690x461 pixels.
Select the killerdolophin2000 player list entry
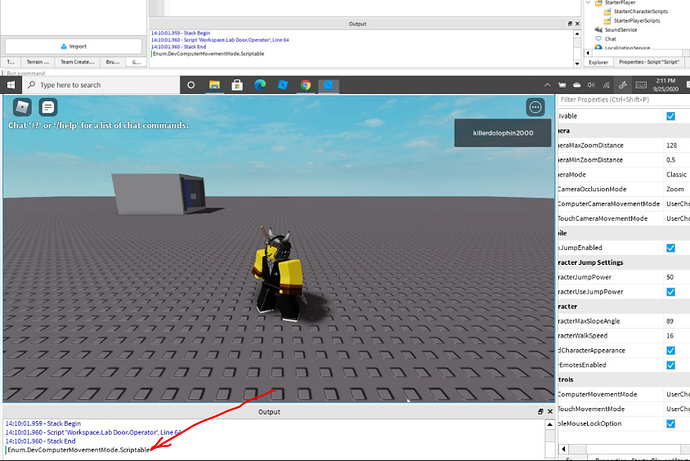tap(503, 133)
